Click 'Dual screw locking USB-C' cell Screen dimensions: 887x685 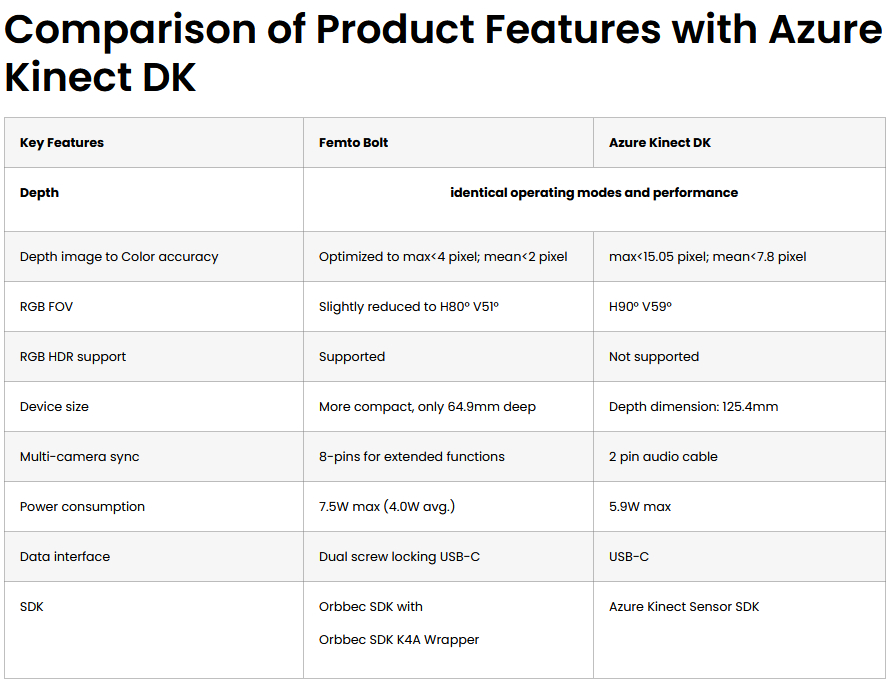pos(399,557)
